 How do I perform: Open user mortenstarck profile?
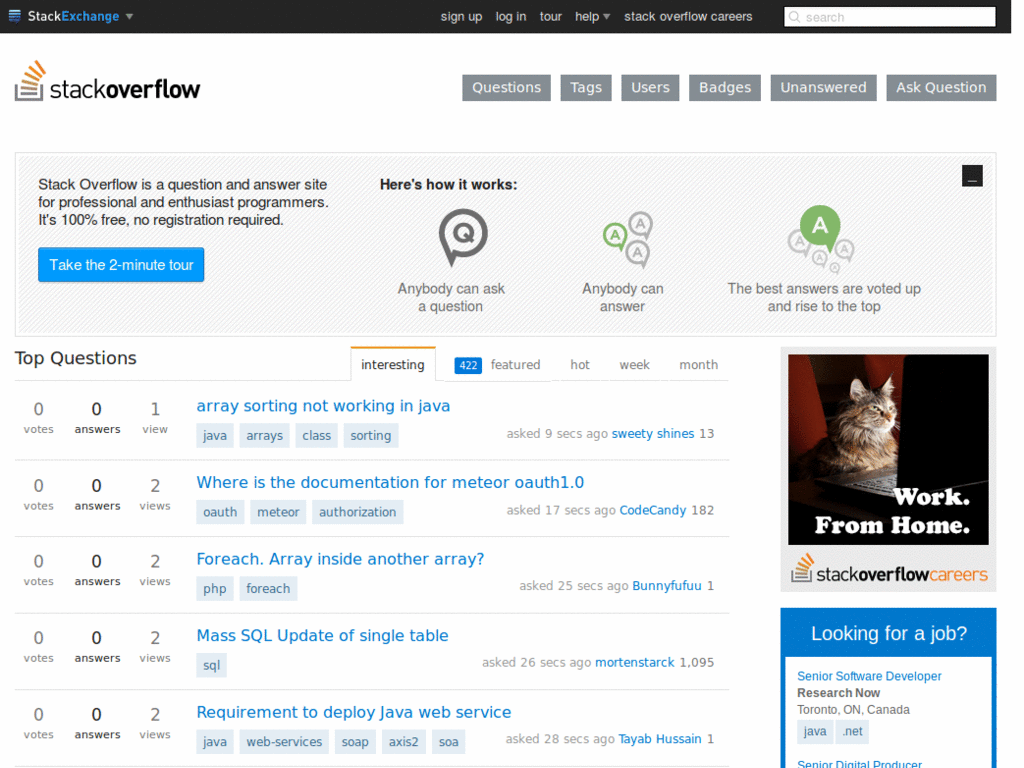[634, 662]
